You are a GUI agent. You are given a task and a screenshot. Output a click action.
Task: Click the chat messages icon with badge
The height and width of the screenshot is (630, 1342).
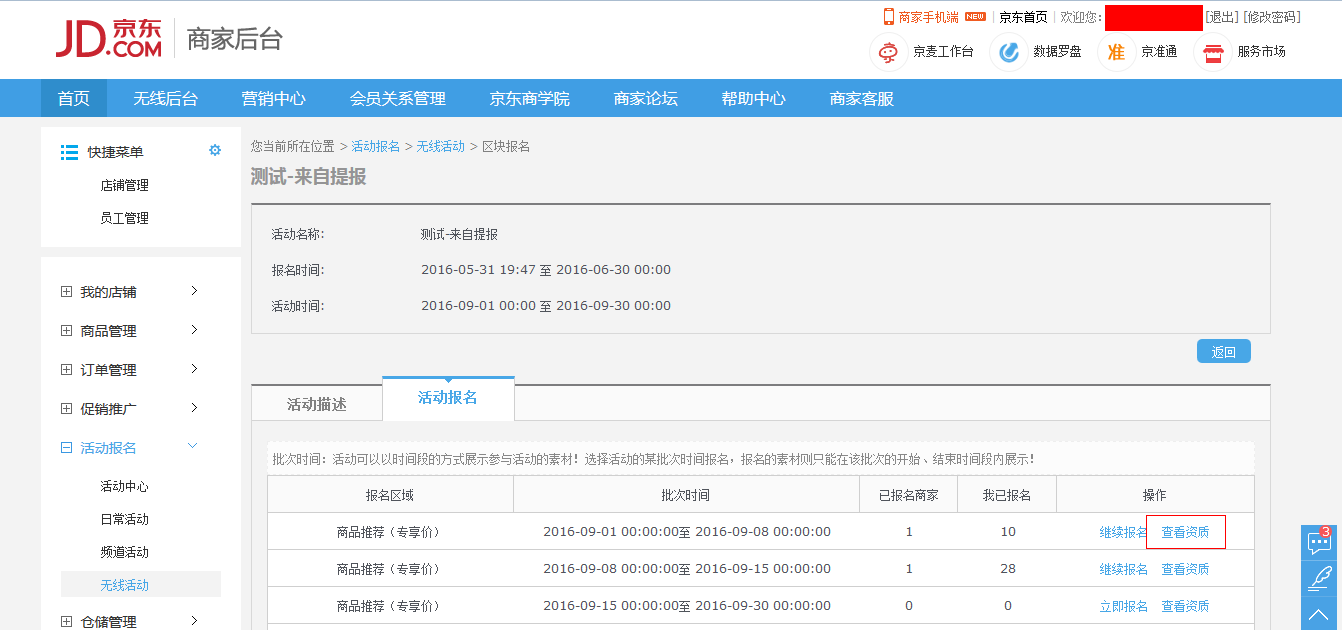(x=1320, y=543)
